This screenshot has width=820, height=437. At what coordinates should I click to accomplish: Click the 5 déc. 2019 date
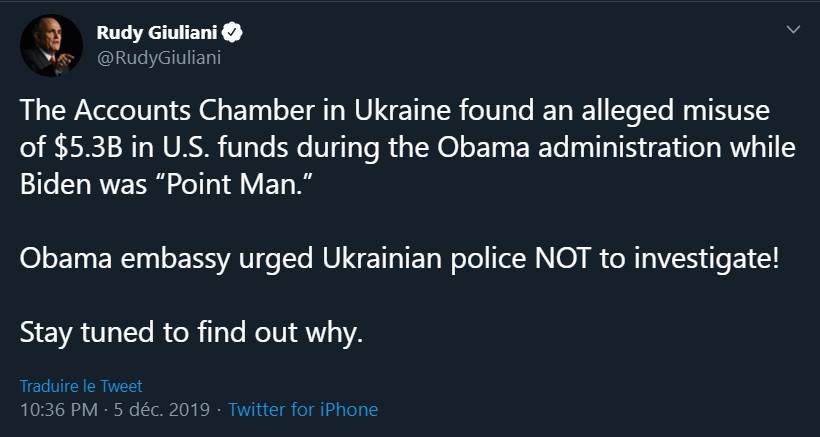coord(164,409)
